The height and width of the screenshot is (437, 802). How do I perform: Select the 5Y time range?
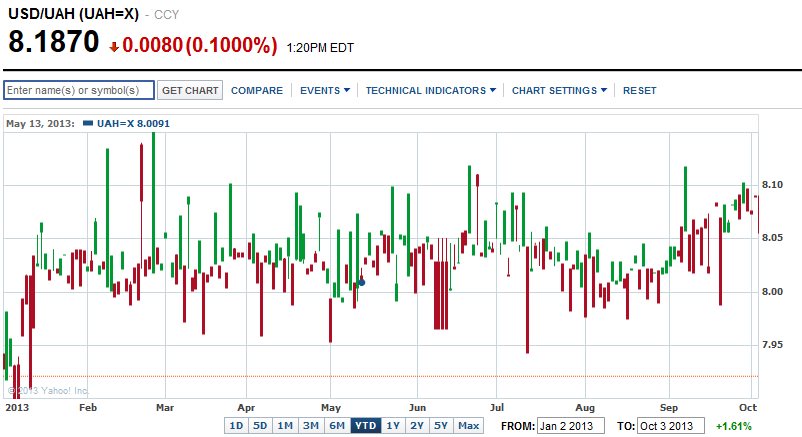tap(441, 426)
